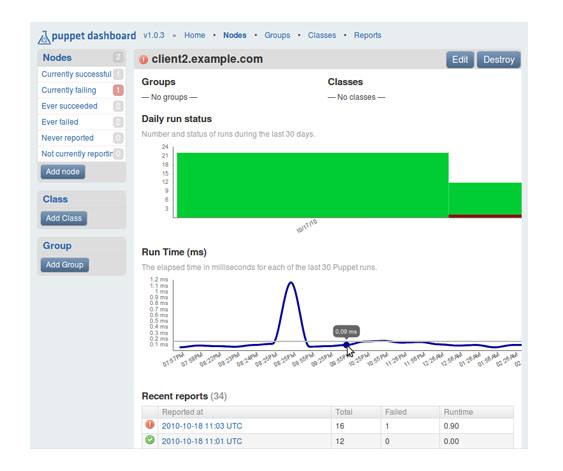The image size is (563, 471).
Task: Click the Runtime value 0.90
Action: pyautogui.click(x=451, y=426)
